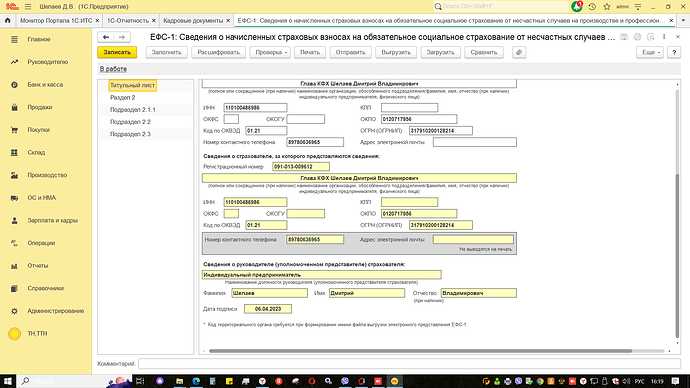This screenshot has width=690, height=388.
Task: Go back with the left arrow
Action: 106,37
